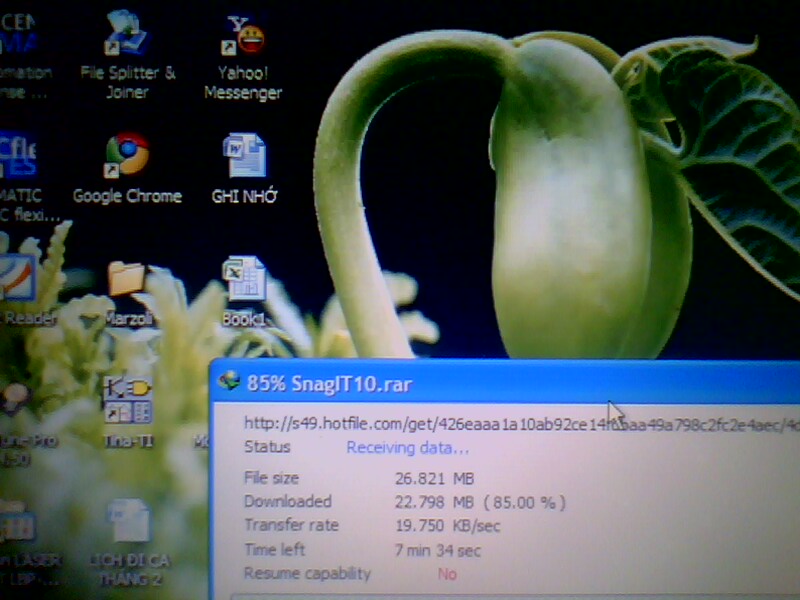This screenshot has height=600, width=800.
Task: Click the download manager icon in the title bar
Action: (230, 382)
